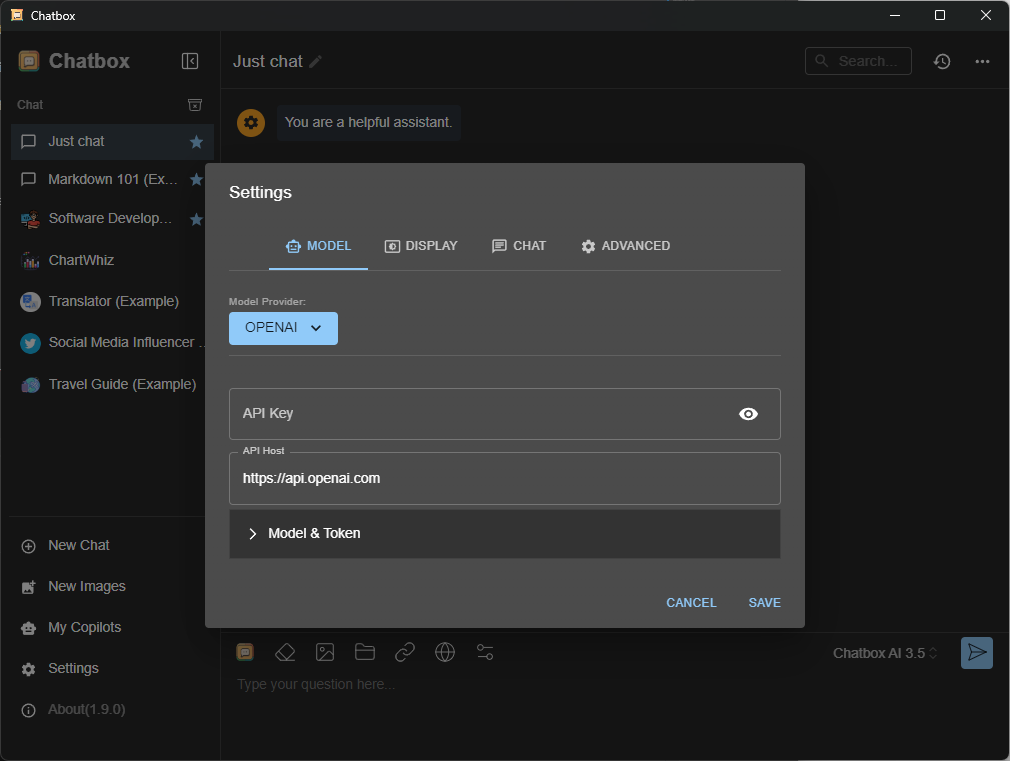Screen dimensions: 1010x761
Task: Minimize the Chatbox window
Action: (x=894, y=15)
